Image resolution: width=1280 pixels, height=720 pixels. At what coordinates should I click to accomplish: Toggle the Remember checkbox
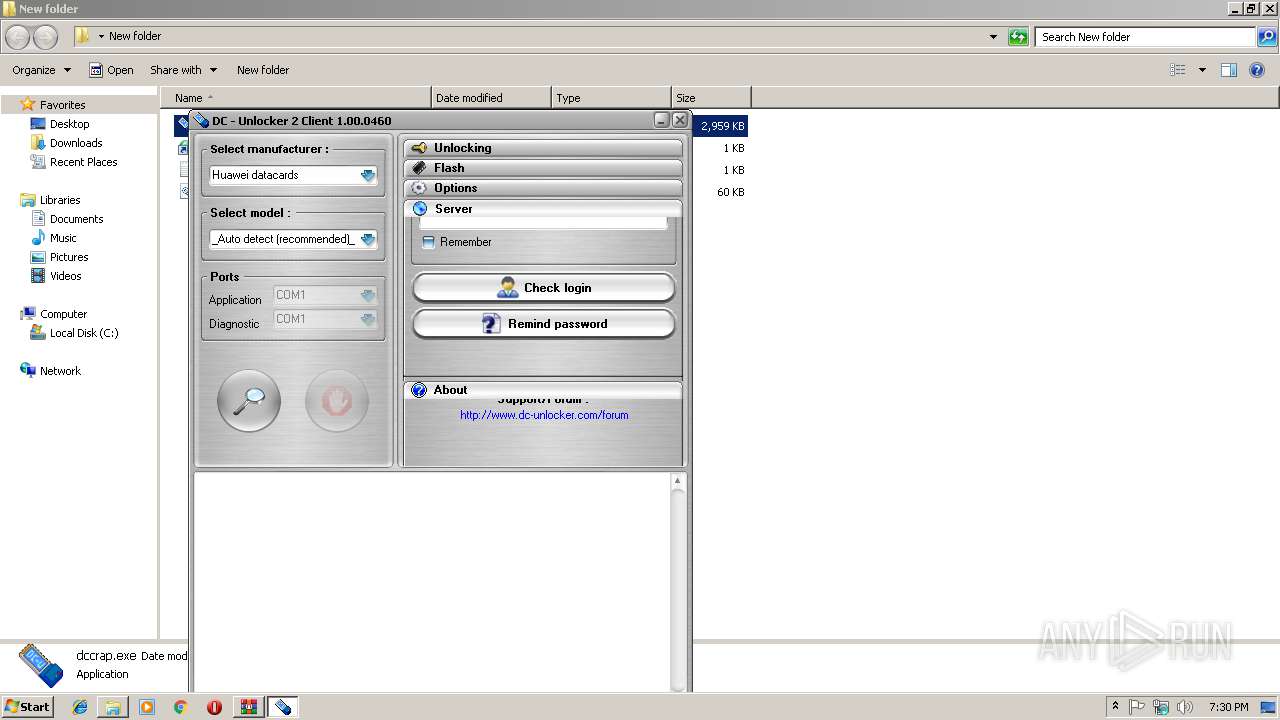(428, 242)
